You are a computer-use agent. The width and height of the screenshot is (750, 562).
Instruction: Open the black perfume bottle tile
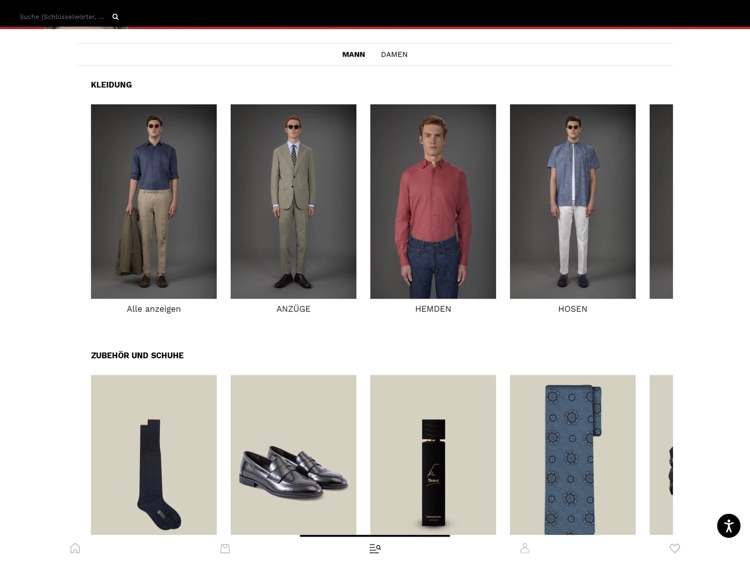click(x=433, y=455)
